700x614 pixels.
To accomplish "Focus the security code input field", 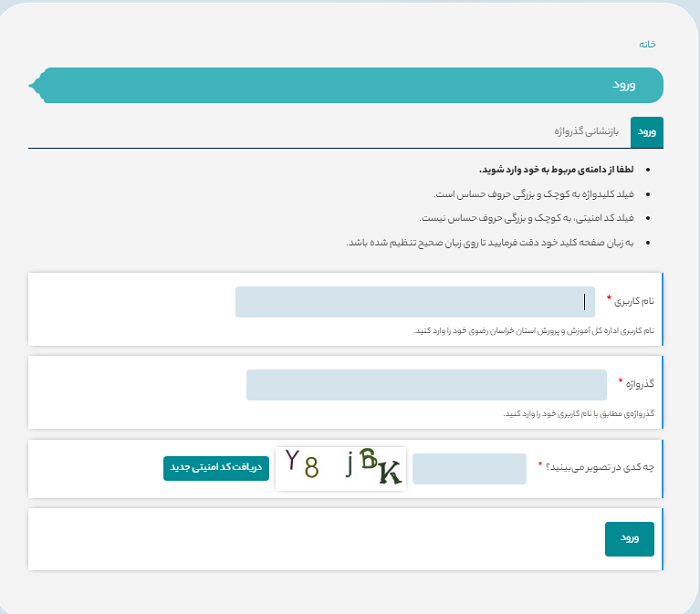I will pyautogui.click(x=469, y=469).
